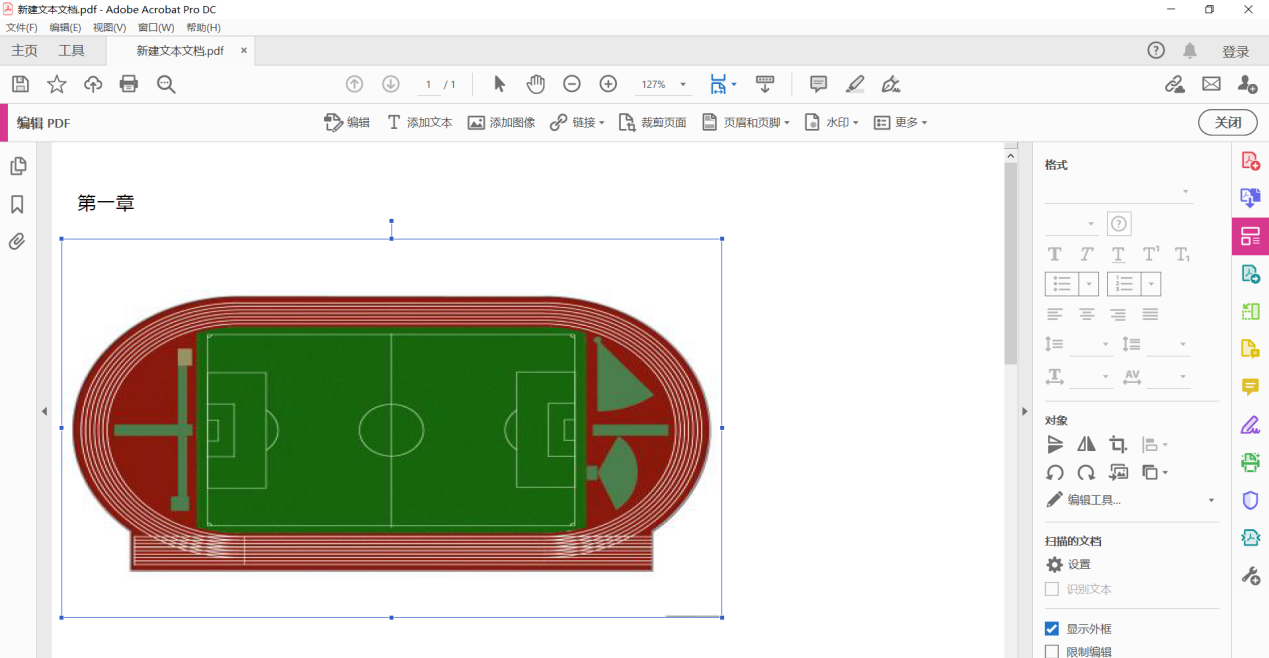The image size is (1269, 658).
Task: Rotate object clockwise
Action: coord(1086,472)
